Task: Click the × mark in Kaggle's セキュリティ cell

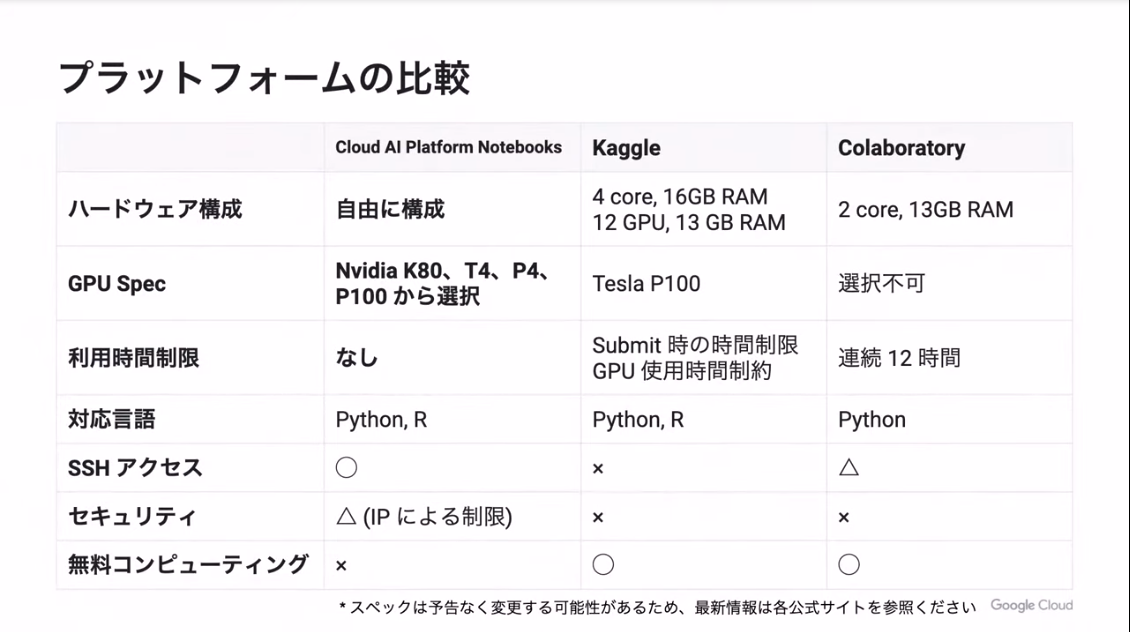Action: [598, 517]
